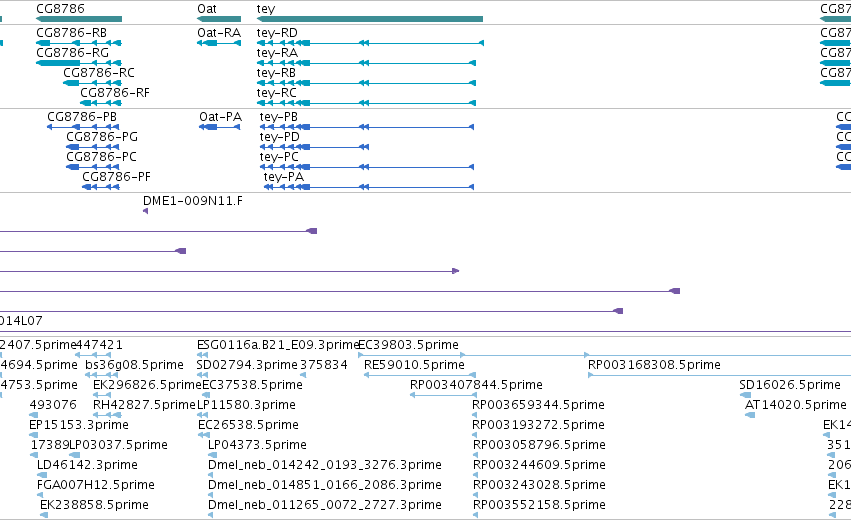The height and width of the screenshot is (520, 851).
Task: Click transcript label CG8786-RG
Action: [x=72, y=53]
